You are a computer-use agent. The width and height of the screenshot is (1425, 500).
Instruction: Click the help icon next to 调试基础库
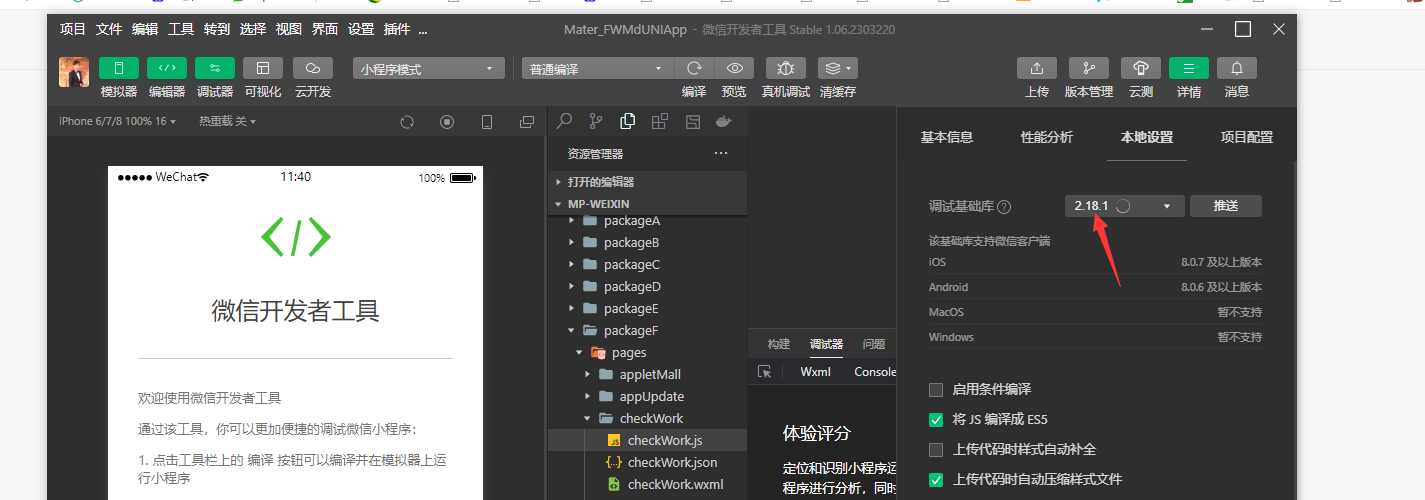tap(1004, 206)
